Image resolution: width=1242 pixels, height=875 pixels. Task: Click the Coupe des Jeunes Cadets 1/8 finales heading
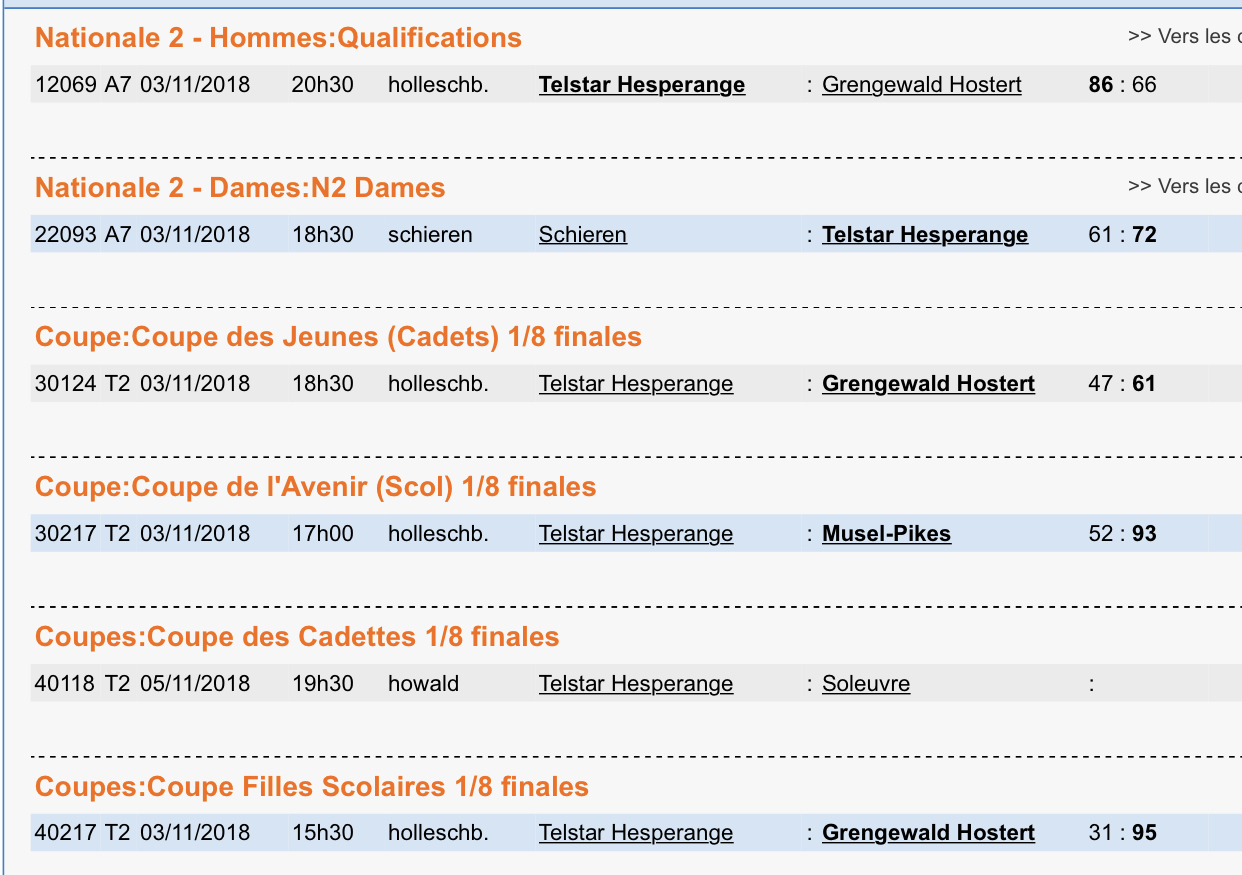(337, 337)
